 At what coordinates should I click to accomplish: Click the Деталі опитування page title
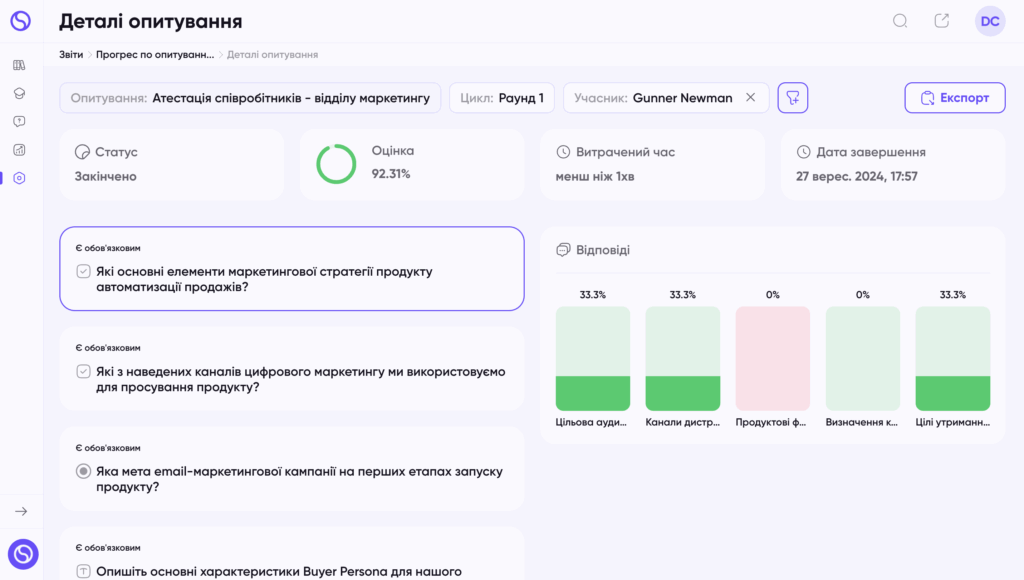tap(151, 22)
